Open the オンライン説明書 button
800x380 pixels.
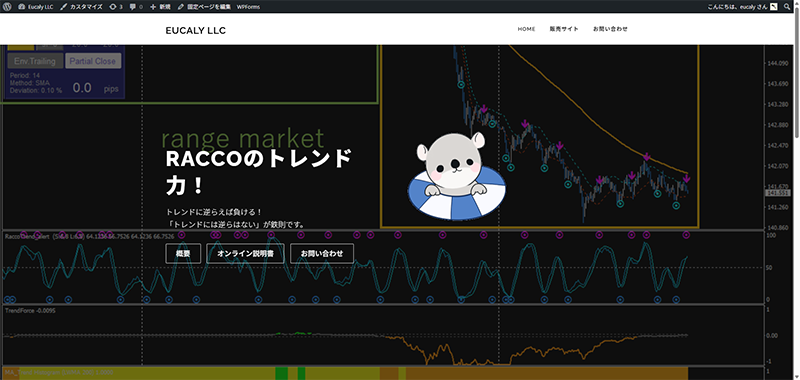[245, 254]
